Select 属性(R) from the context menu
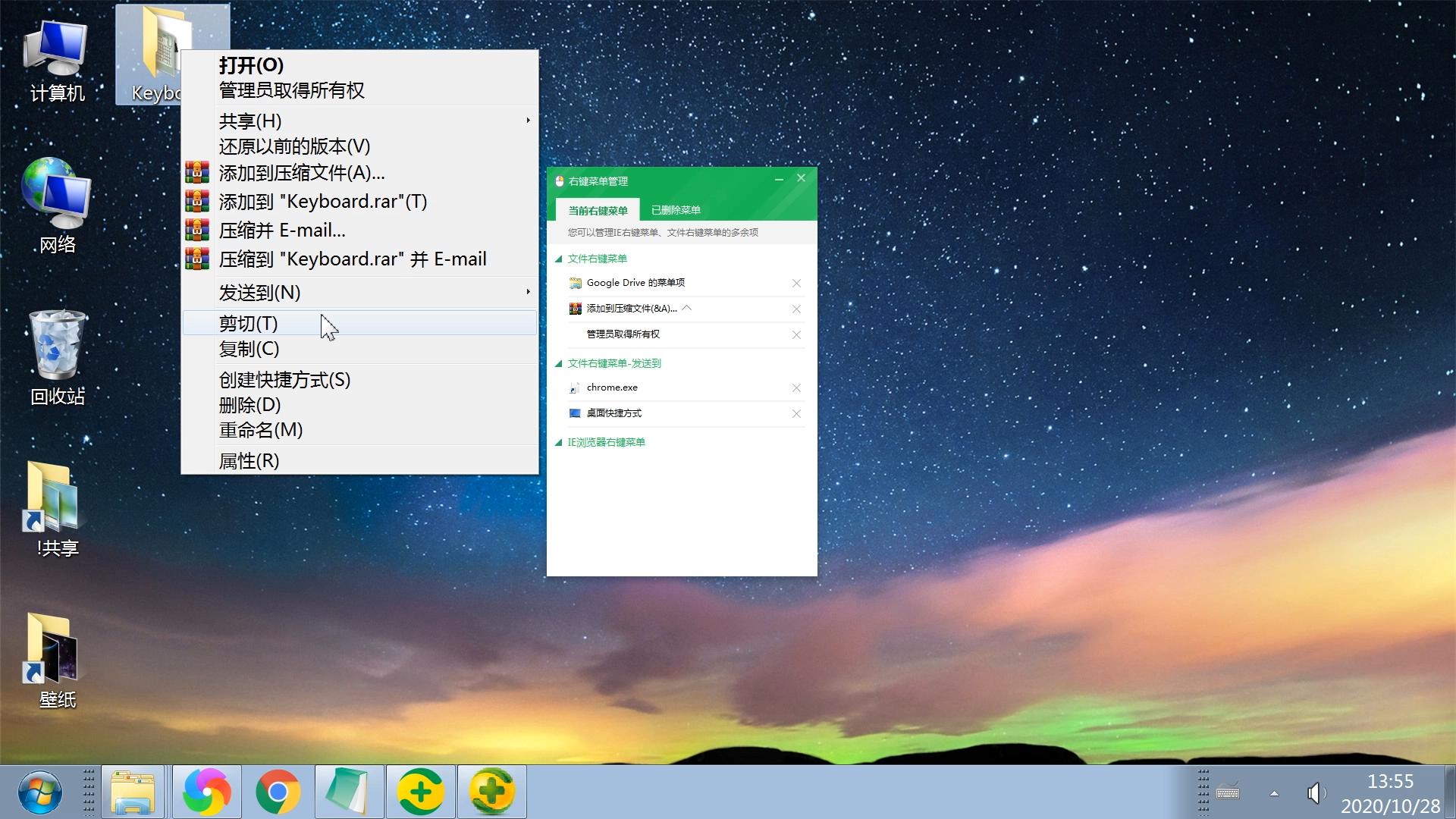This screenshot has width=1456, height=819. coord(249,461)
